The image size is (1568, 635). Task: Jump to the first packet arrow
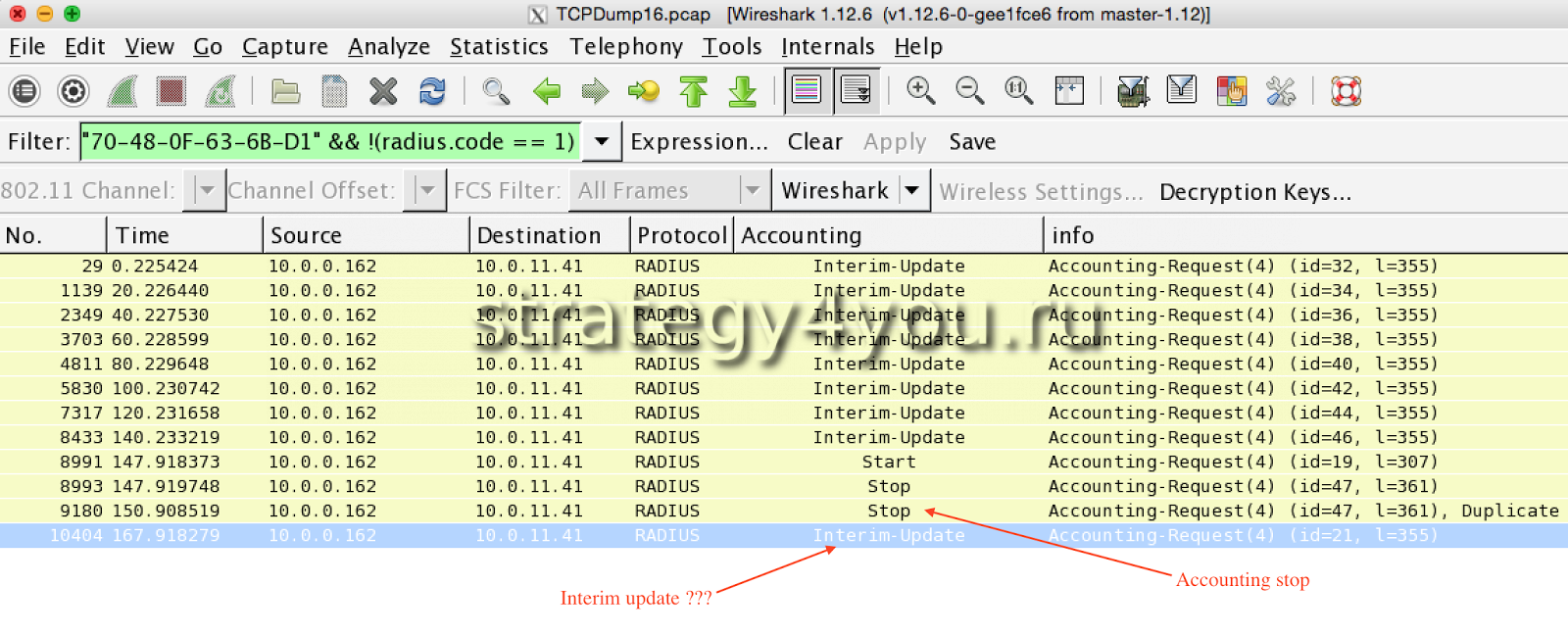(694, 91)
